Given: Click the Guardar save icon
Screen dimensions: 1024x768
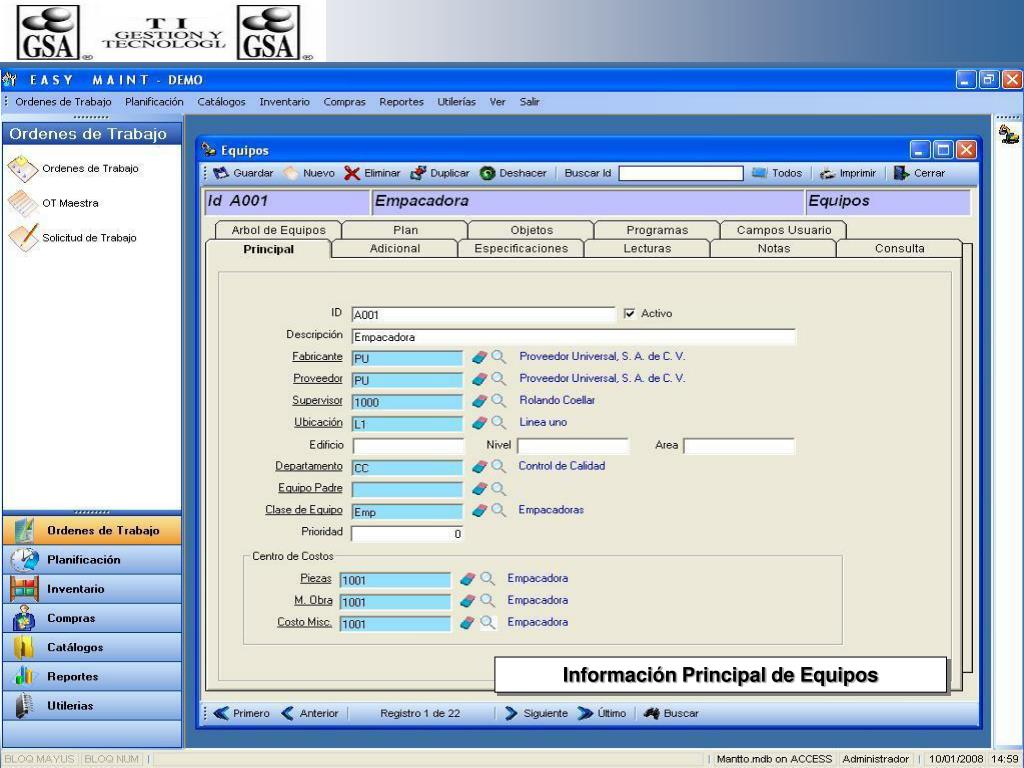Looking at the screenshot, I should click(221, 173).
